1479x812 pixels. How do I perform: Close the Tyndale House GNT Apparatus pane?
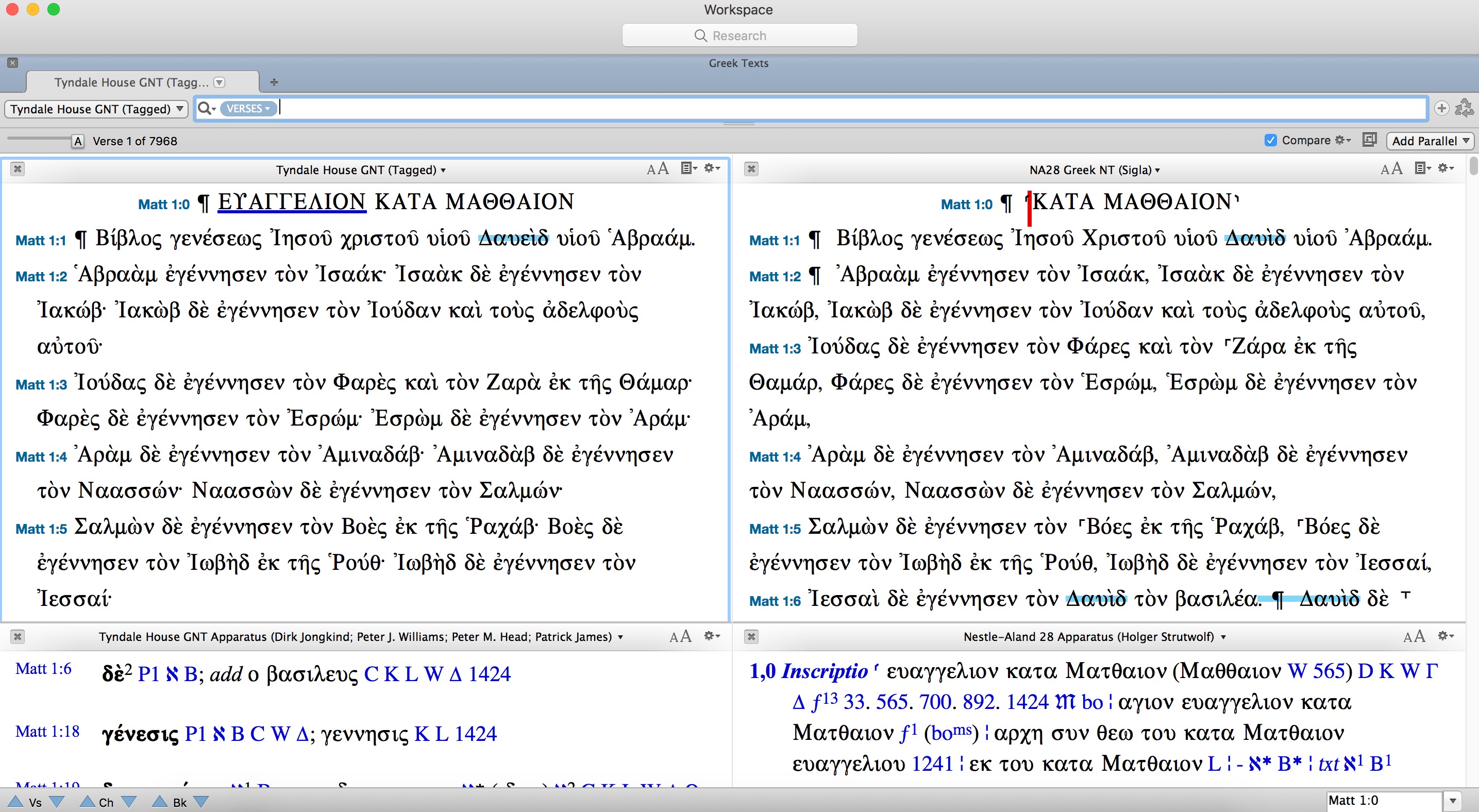coord(17,636)
